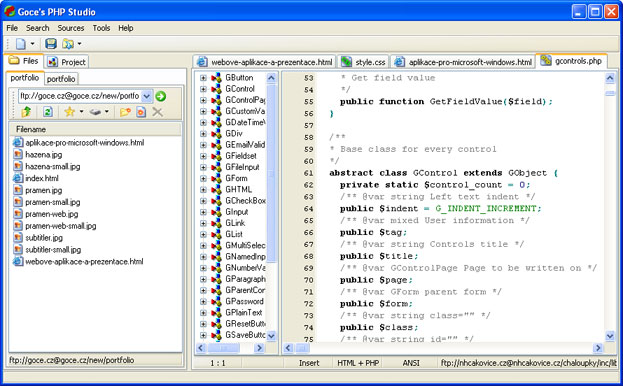The width and height of the screenshot is (623, 386).
Task: Switch to the Files panel tab
Action: click(x=23, y=61)
